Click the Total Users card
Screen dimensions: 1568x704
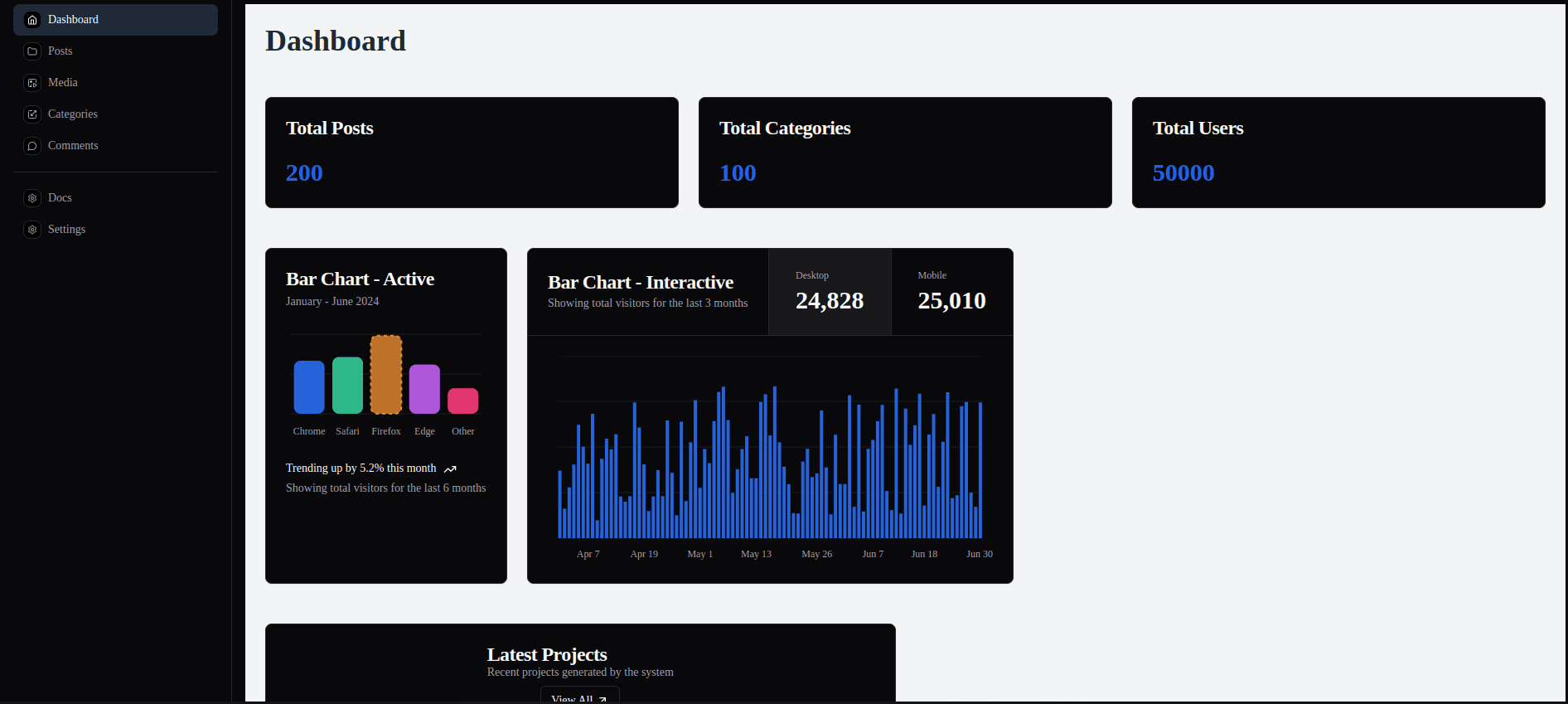[1338, 153]
